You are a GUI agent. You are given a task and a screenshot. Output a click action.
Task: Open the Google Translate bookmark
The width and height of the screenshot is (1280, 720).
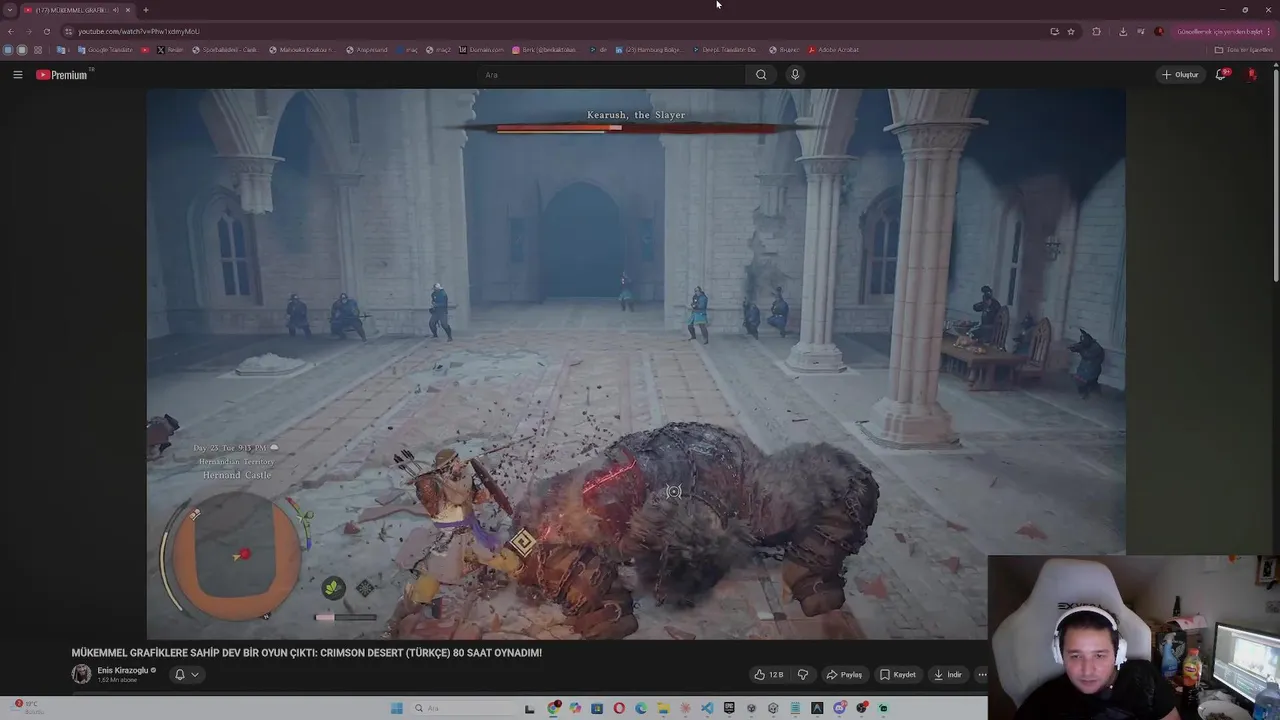tap(105, 50)
